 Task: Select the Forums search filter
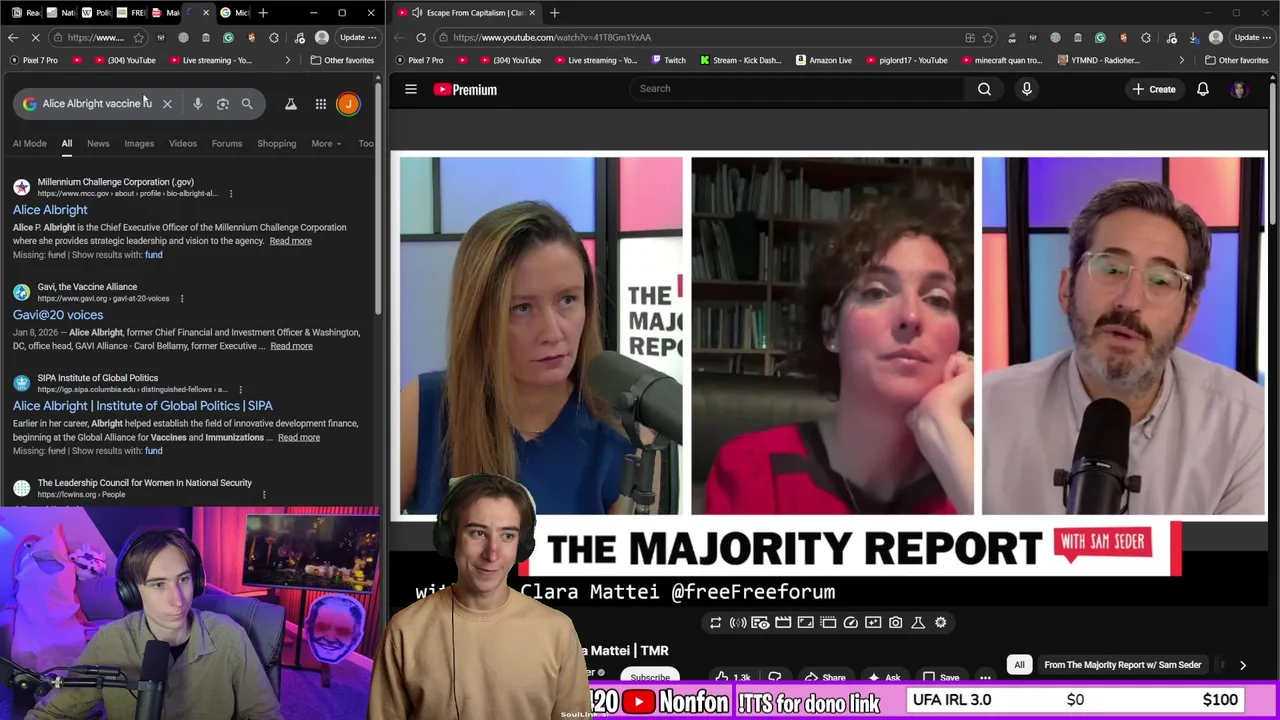pos(227,144)
